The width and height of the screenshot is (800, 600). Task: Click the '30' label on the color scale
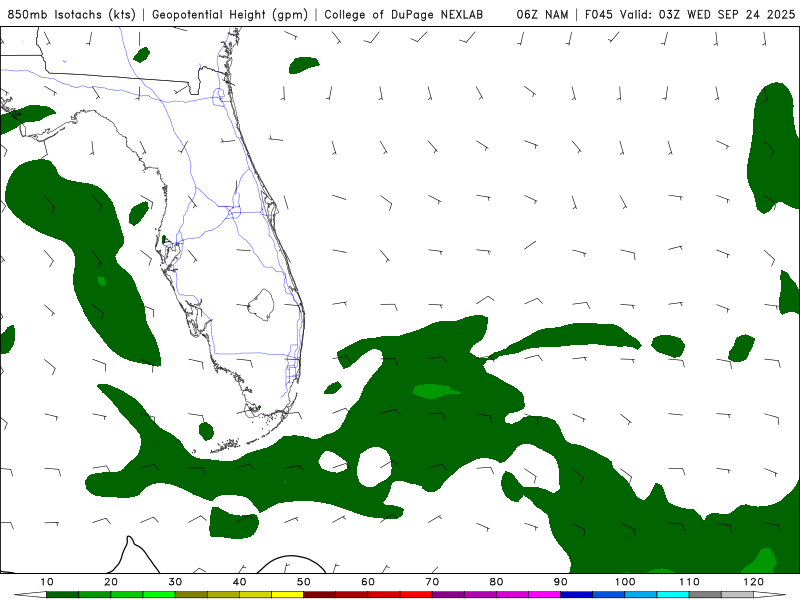click(x=175, y=582)
